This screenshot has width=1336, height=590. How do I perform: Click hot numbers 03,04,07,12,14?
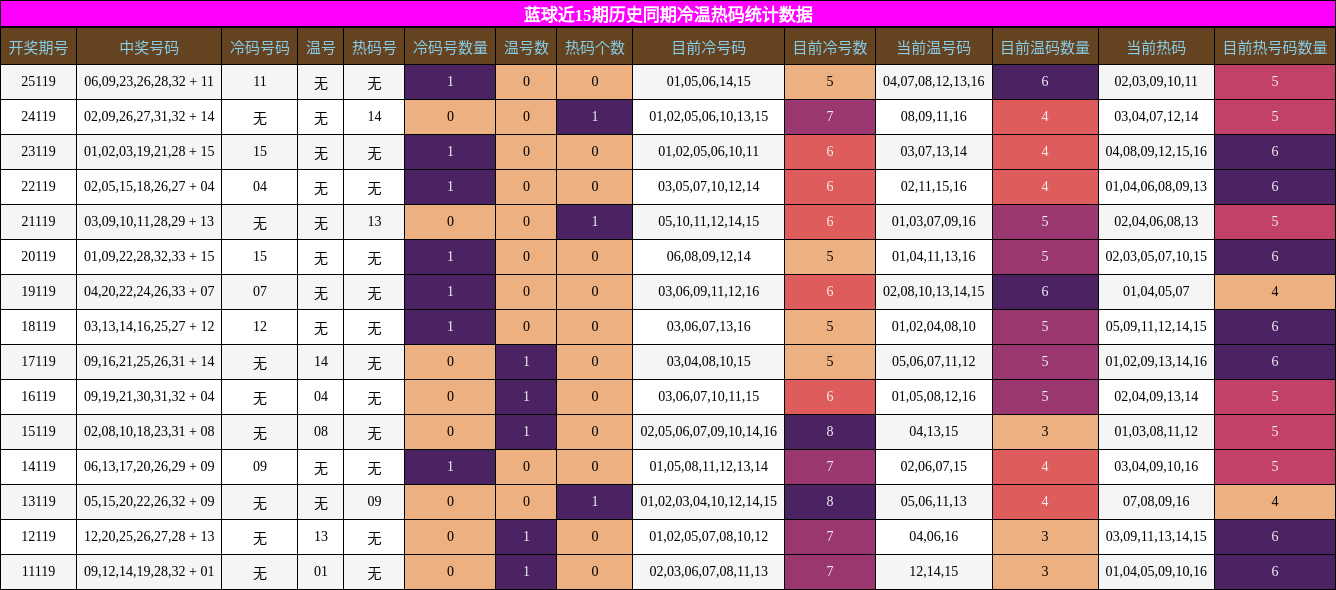1156,117
